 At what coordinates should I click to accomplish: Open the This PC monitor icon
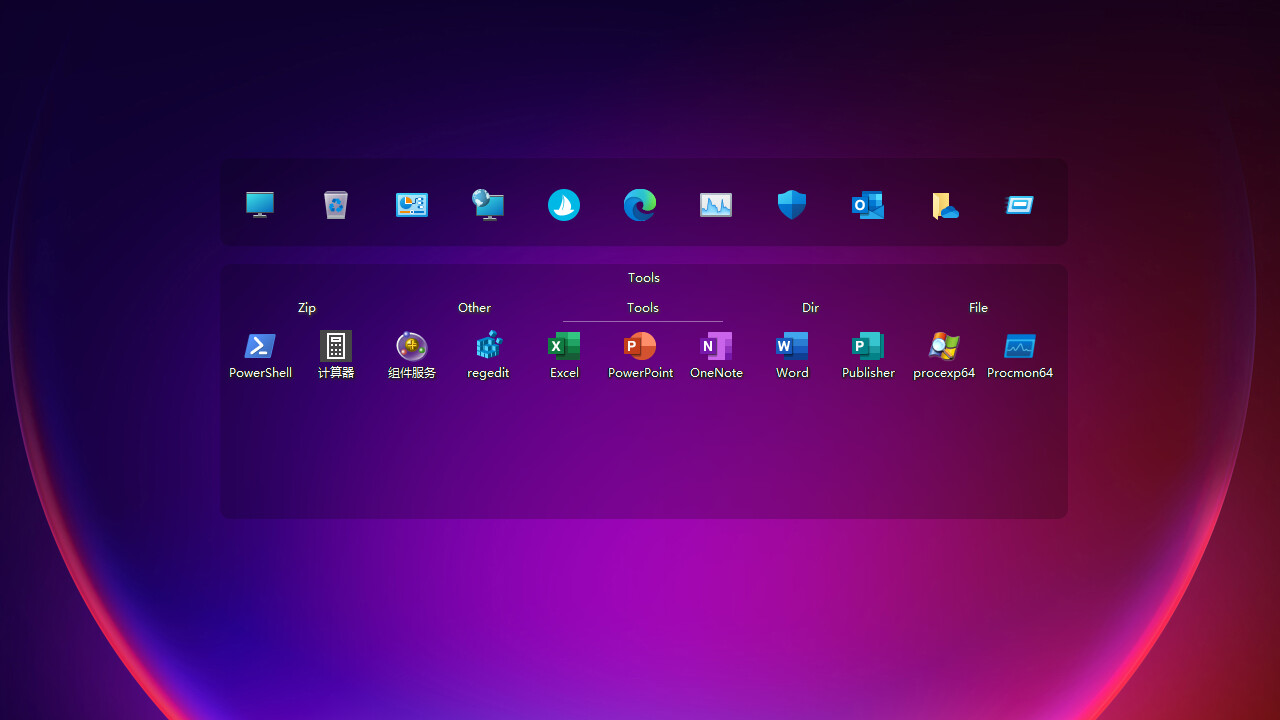[x=260, y=205]
